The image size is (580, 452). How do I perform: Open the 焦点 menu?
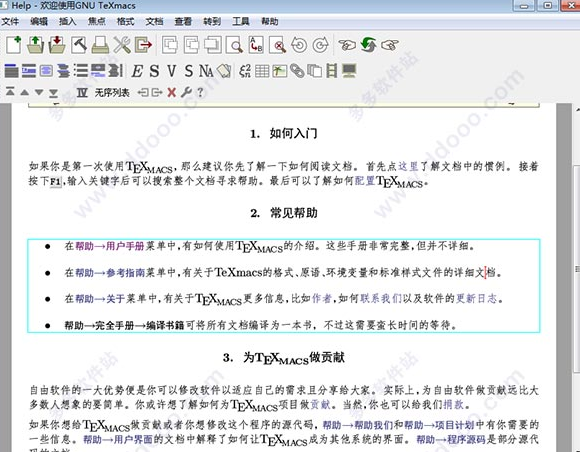click(x=97, y=21)
